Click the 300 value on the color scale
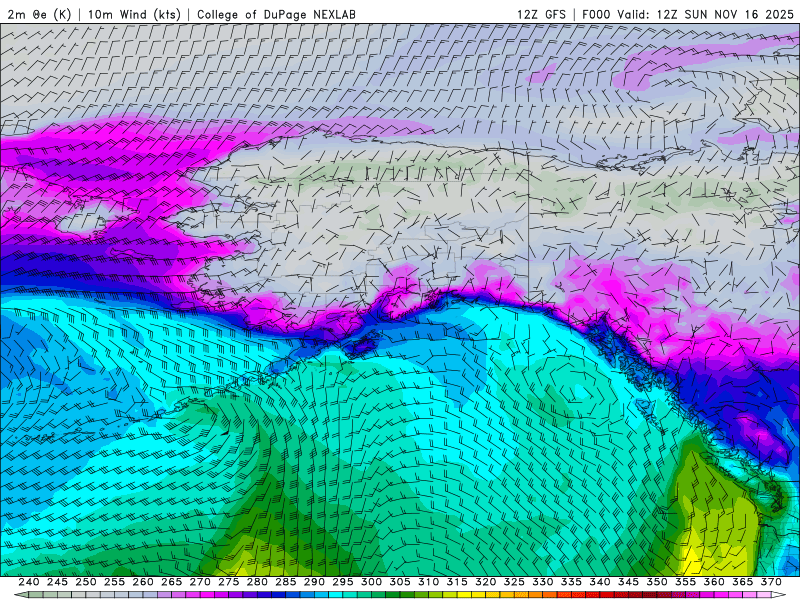Viewport: 800px width, 600px height. 371,582
